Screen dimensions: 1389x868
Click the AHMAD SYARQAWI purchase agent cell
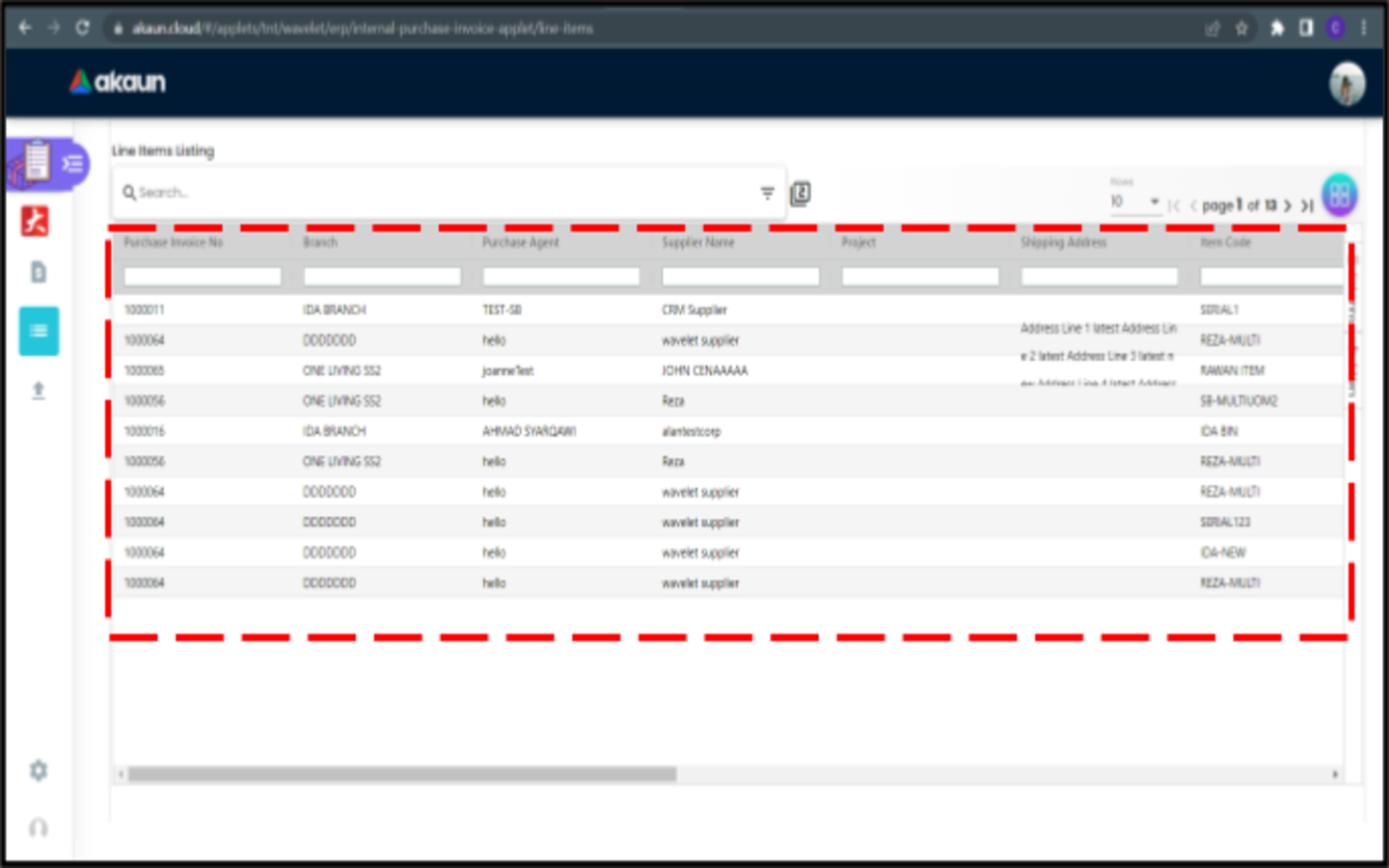pyautogui.click(x=529, y=432)
